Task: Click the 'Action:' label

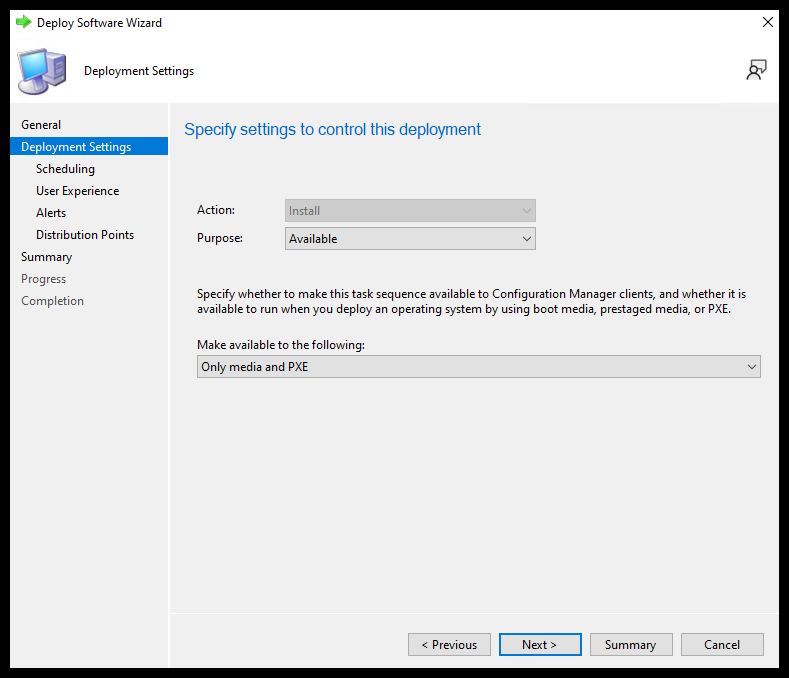Action: pos(215,210)
